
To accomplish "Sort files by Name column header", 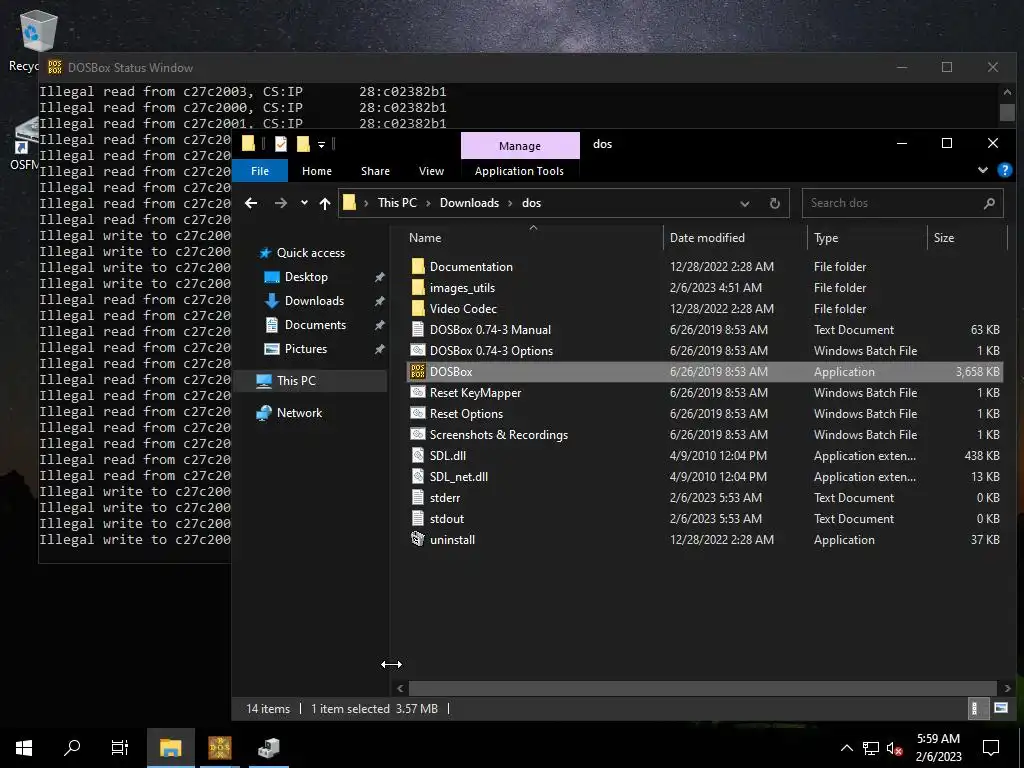I will pos(533,238).
